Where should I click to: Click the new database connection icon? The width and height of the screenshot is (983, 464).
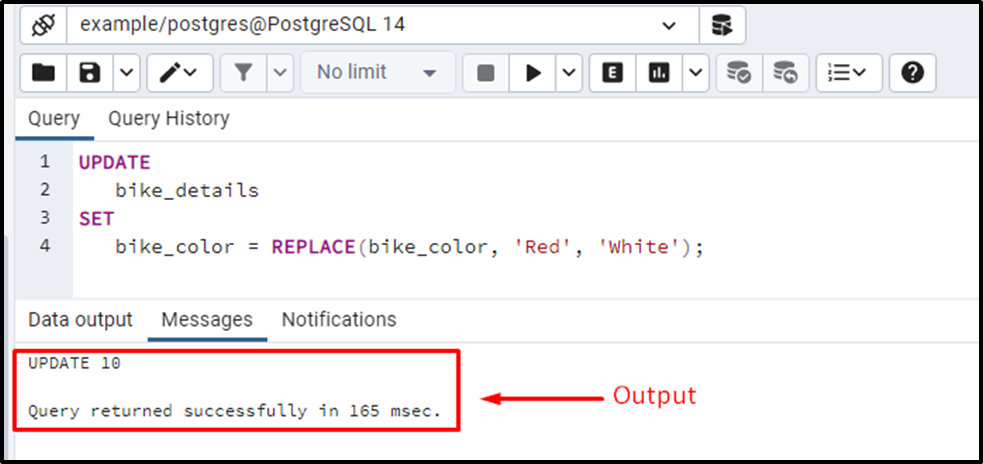(722, 26)
